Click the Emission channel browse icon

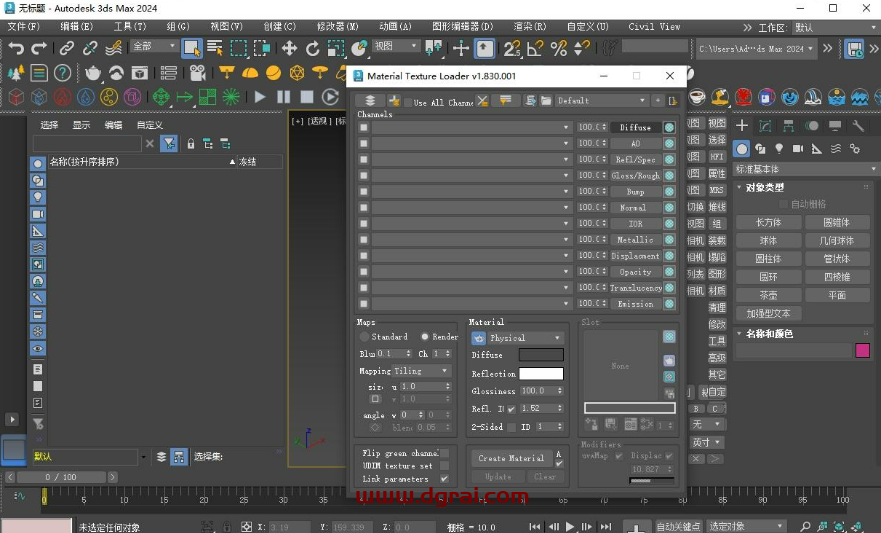tap(669, 304)
